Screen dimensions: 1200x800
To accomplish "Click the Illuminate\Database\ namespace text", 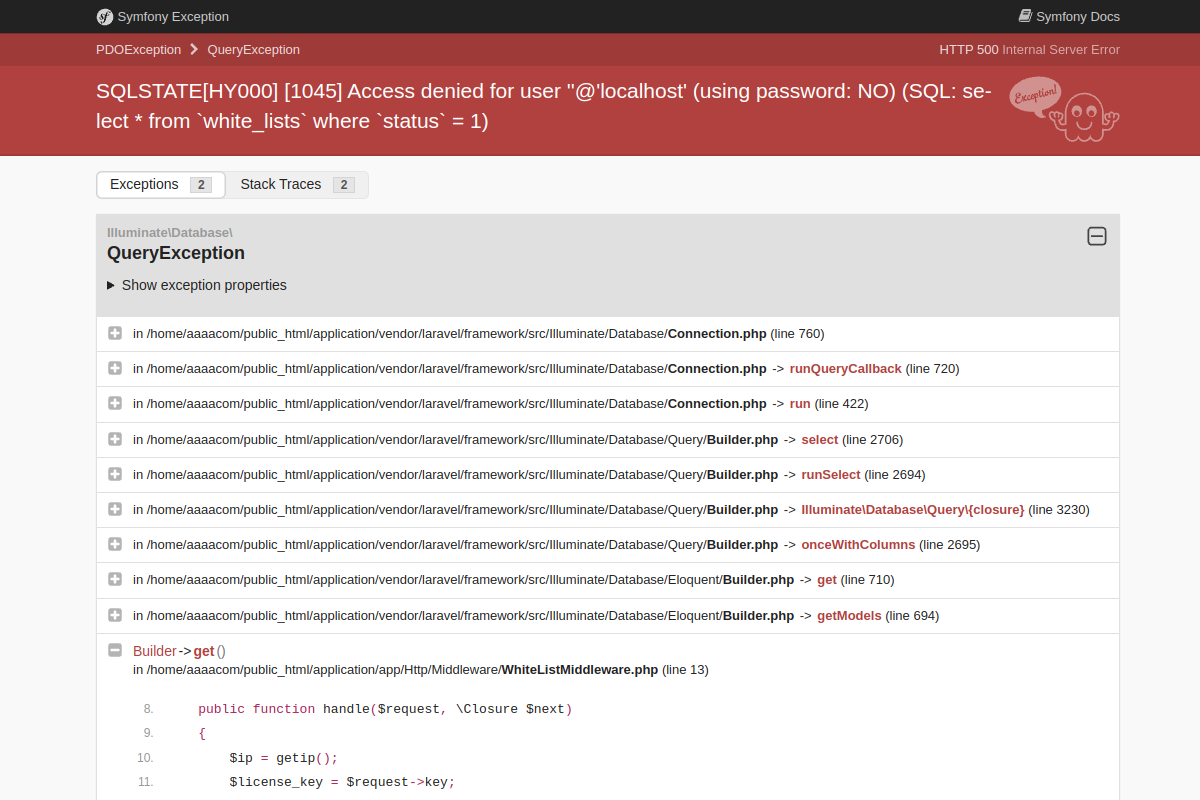I will [170, 232].
